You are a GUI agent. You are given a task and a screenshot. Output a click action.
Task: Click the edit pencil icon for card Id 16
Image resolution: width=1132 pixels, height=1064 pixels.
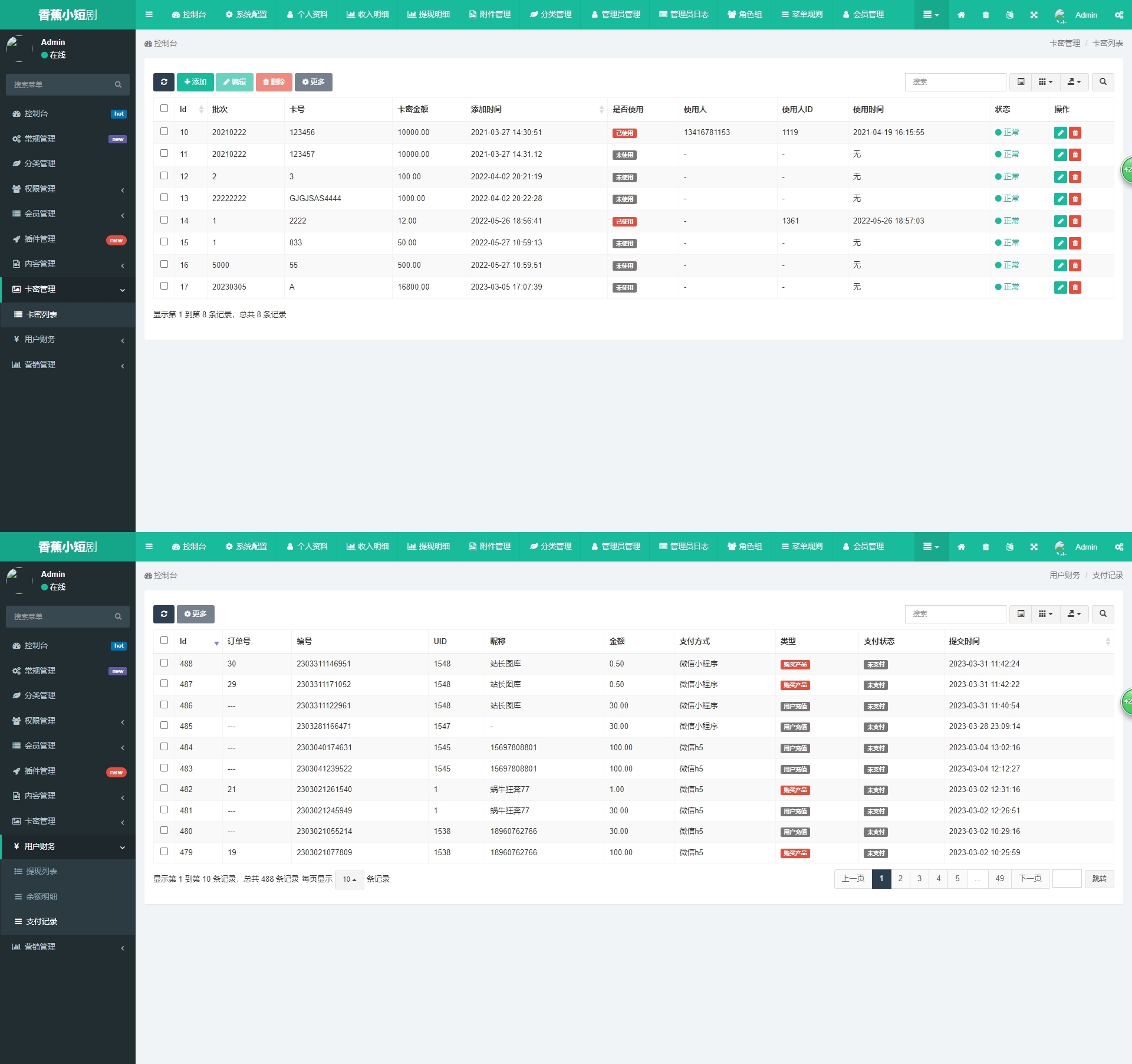1060,265
